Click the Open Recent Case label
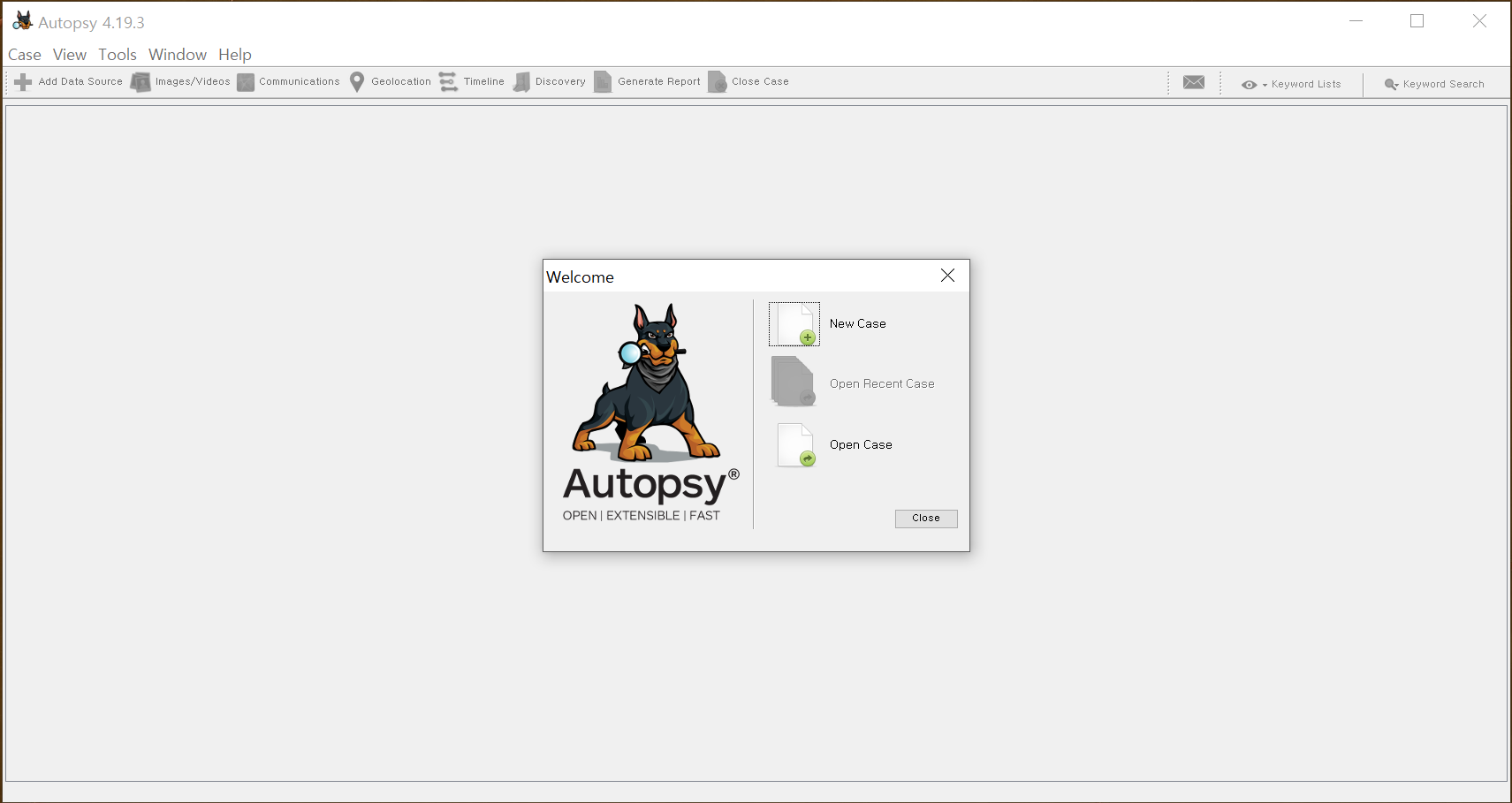The height and width of the screenshot is (803, 1512). (882, 384)
